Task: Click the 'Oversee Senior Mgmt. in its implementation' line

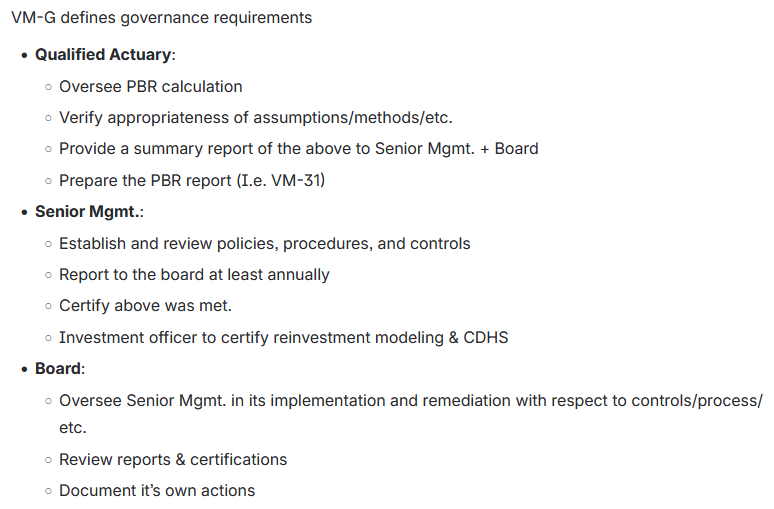Action: 410,400
